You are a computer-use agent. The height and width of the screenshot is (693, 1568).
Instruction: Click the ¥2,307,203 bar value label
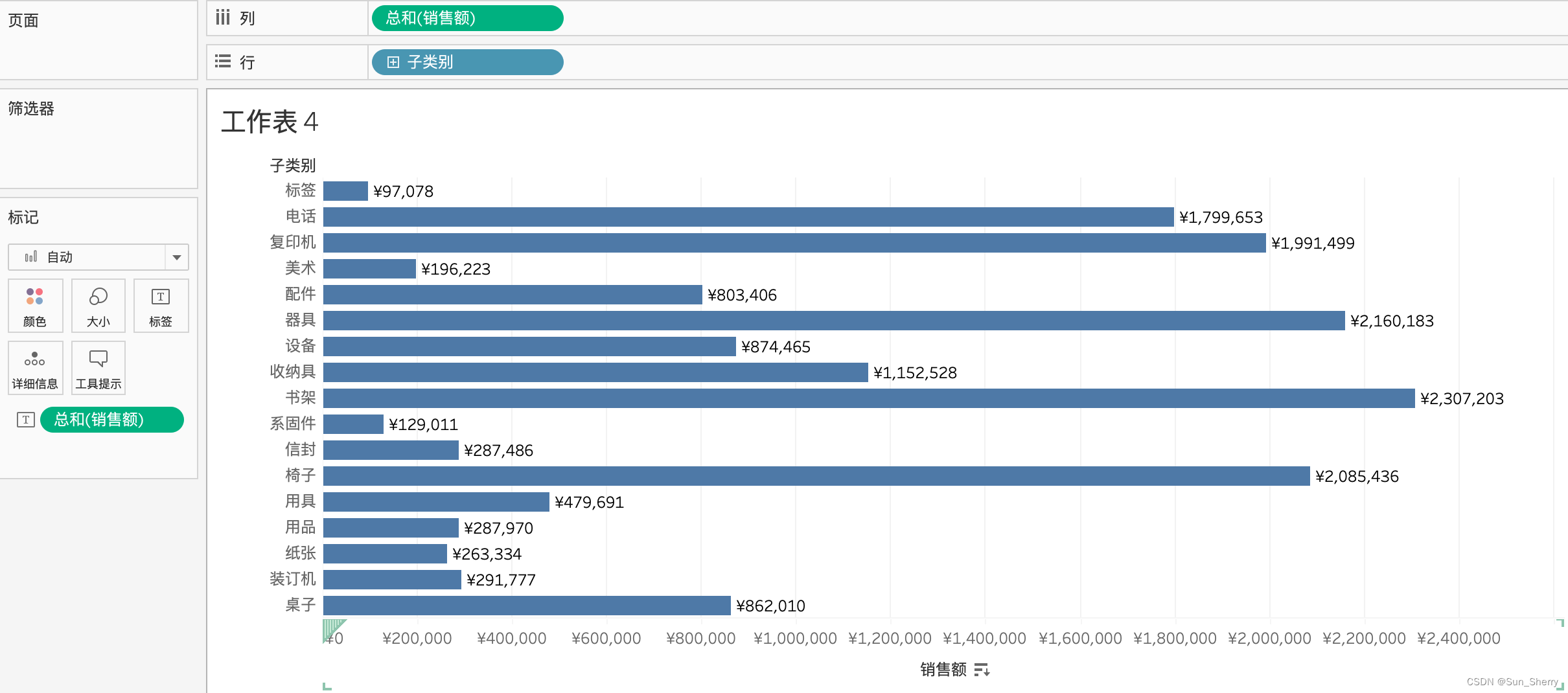[1462, 399]
